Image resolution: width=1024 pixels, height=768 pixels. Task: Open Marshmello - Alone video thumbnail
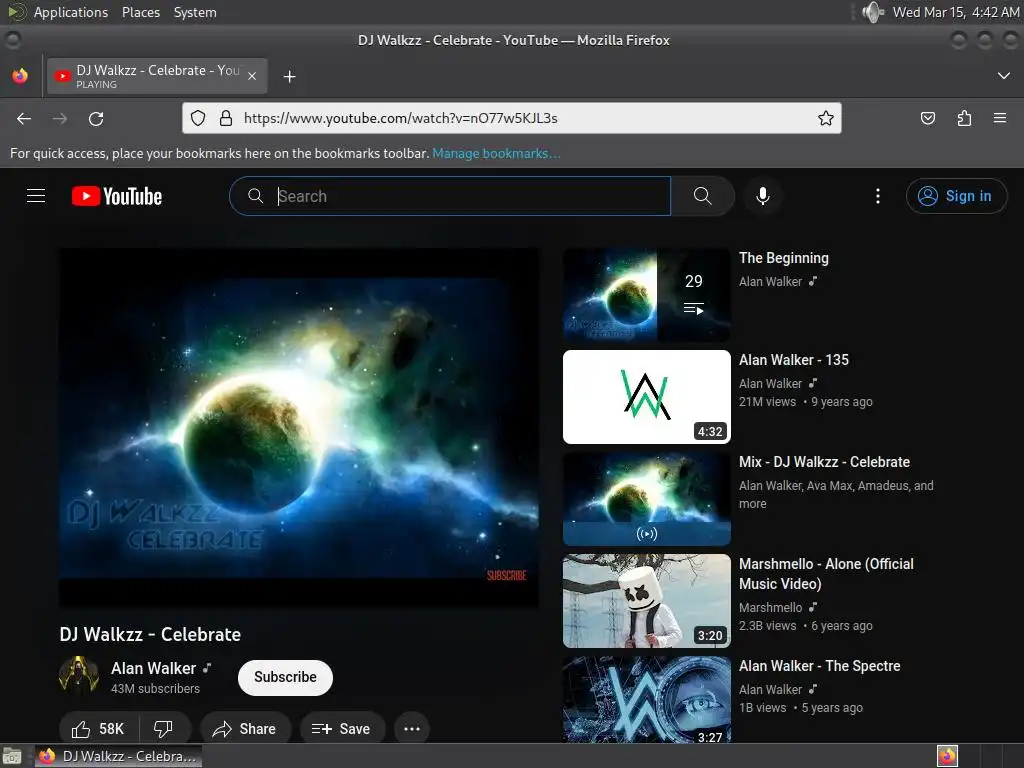click(647, 601)
